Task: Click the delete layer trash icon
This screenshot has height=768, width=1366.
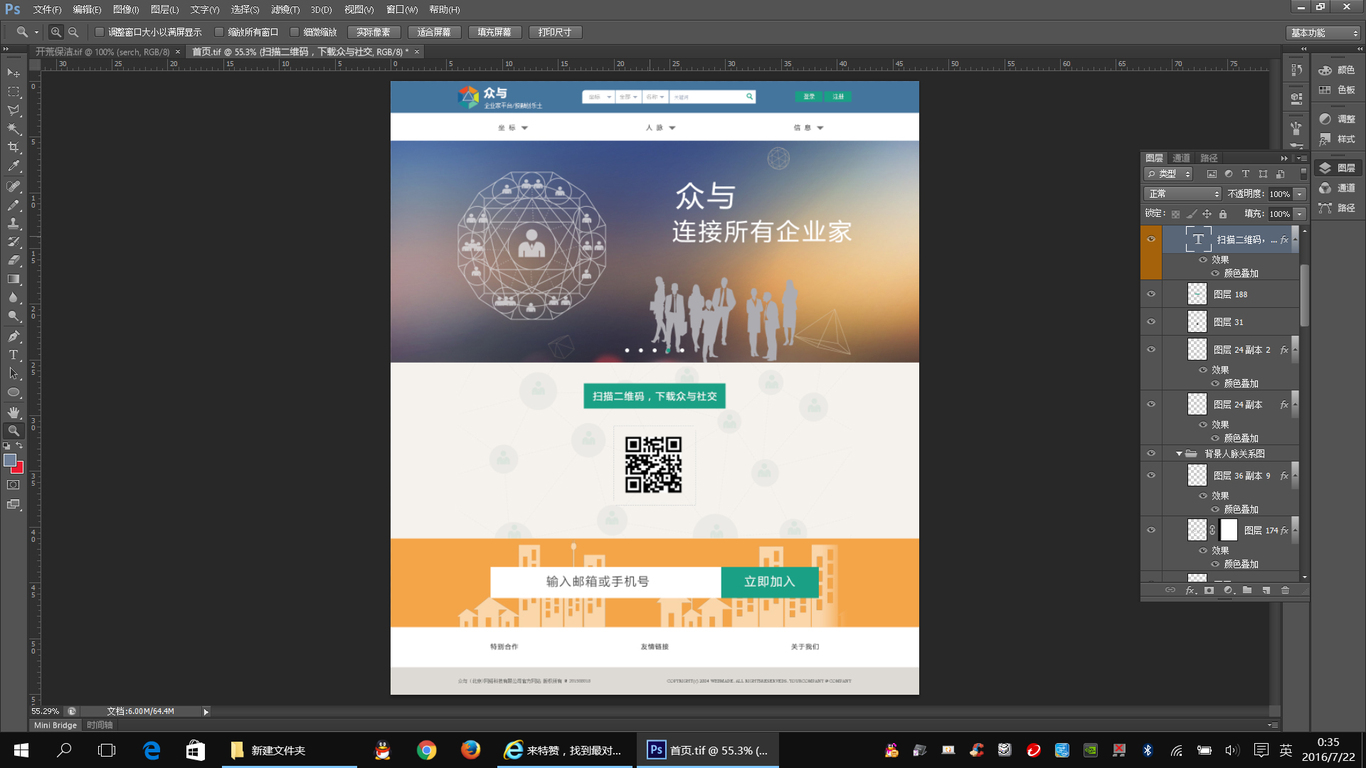Action: pos(1285,590)
